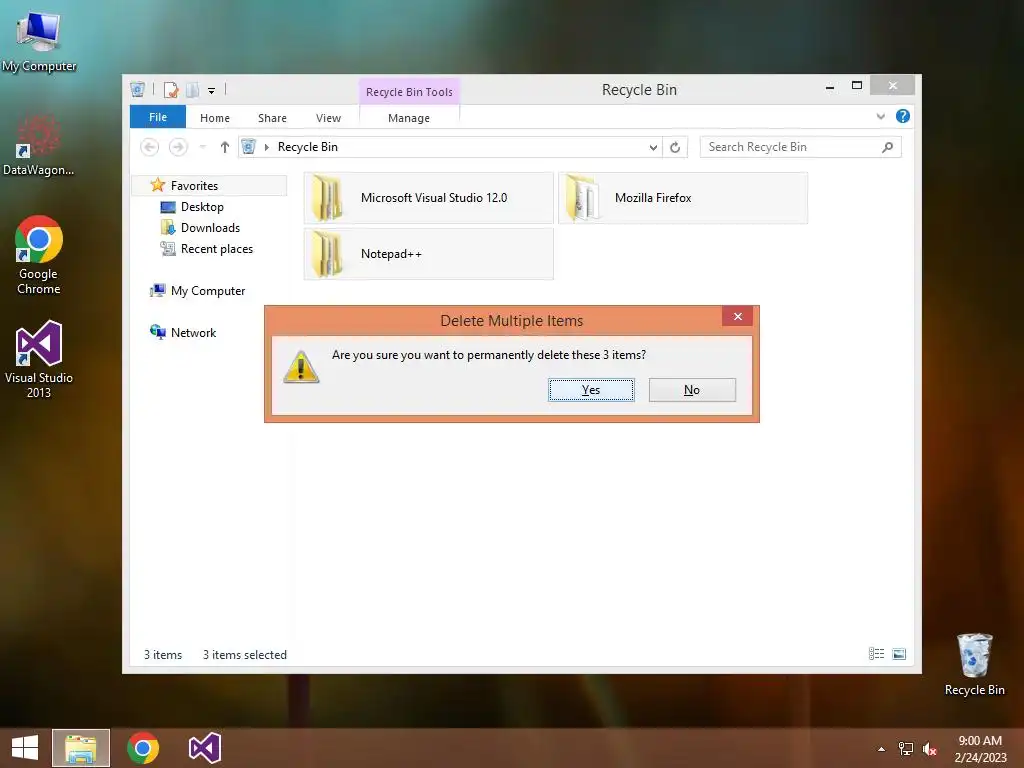
Task: Switch to the View ribbon tab
Action: [328, 118]
